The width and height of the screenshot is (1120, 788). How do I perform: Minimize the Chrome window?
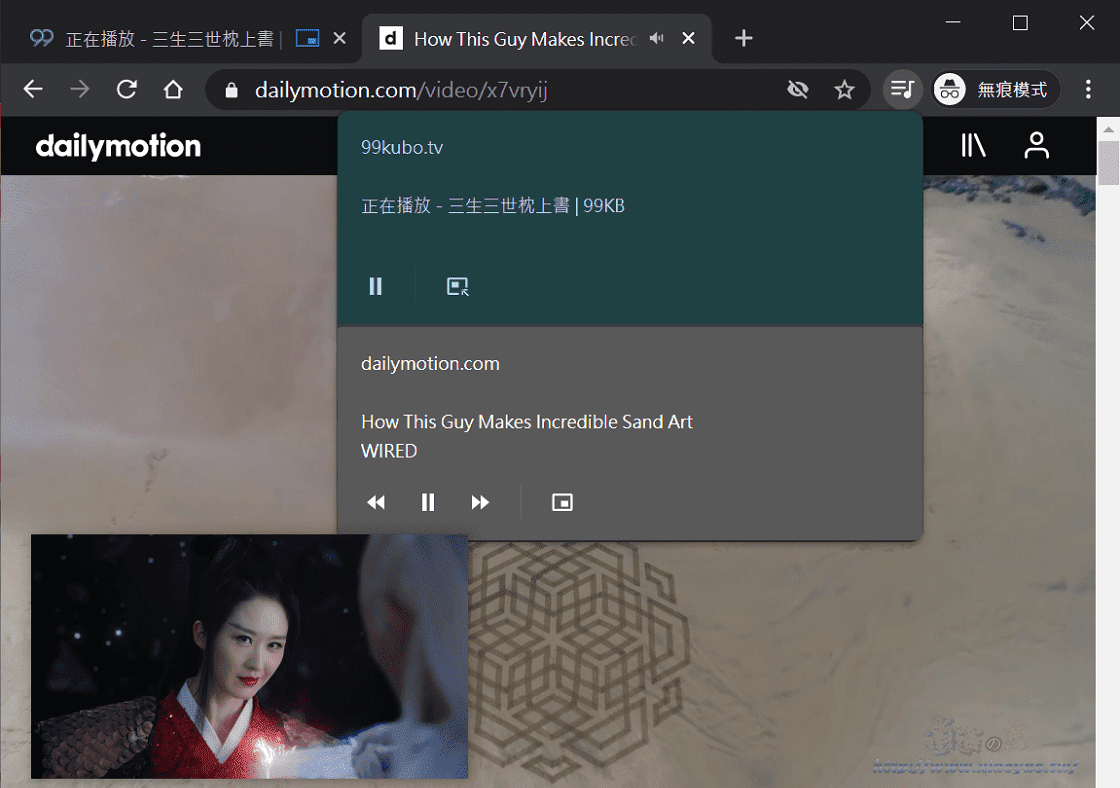(x=953, y=22)
